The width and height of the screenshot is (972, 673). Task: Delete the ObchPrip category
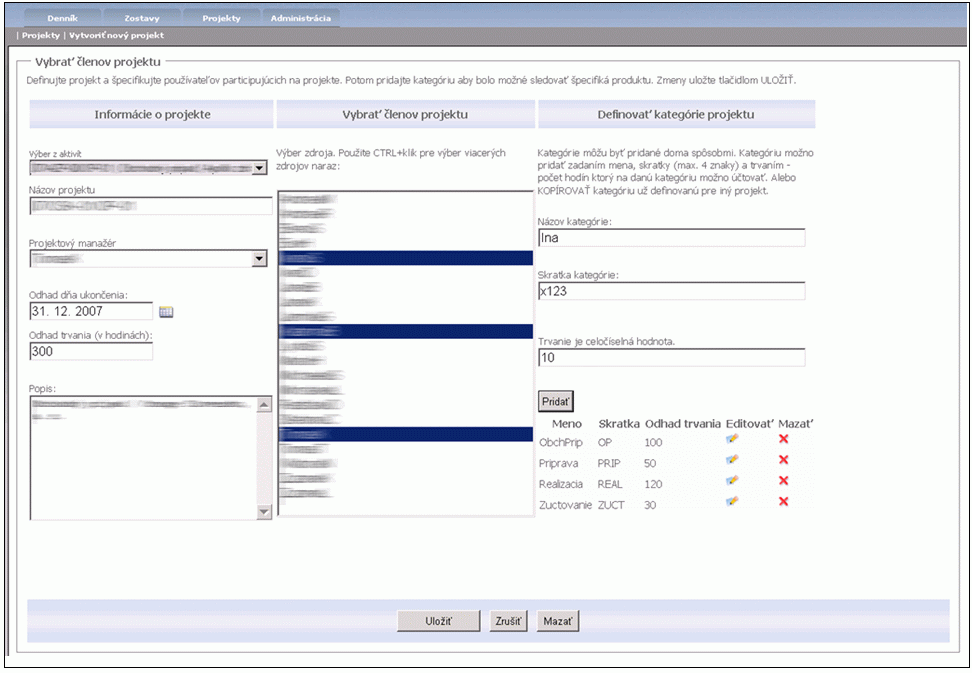pyautogui.click(x=783, y=438)
